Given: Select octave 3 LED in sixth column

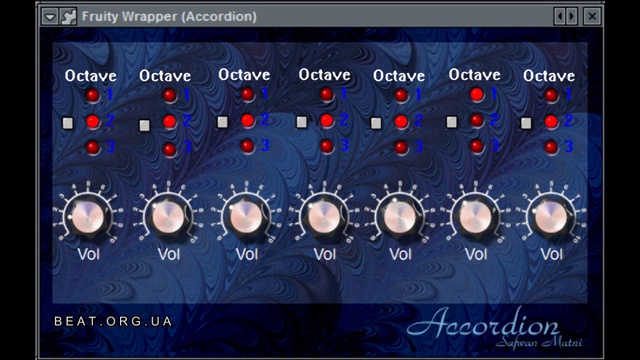Looking at the screenshot, I should pyautogui.click(x=477, y=146).
